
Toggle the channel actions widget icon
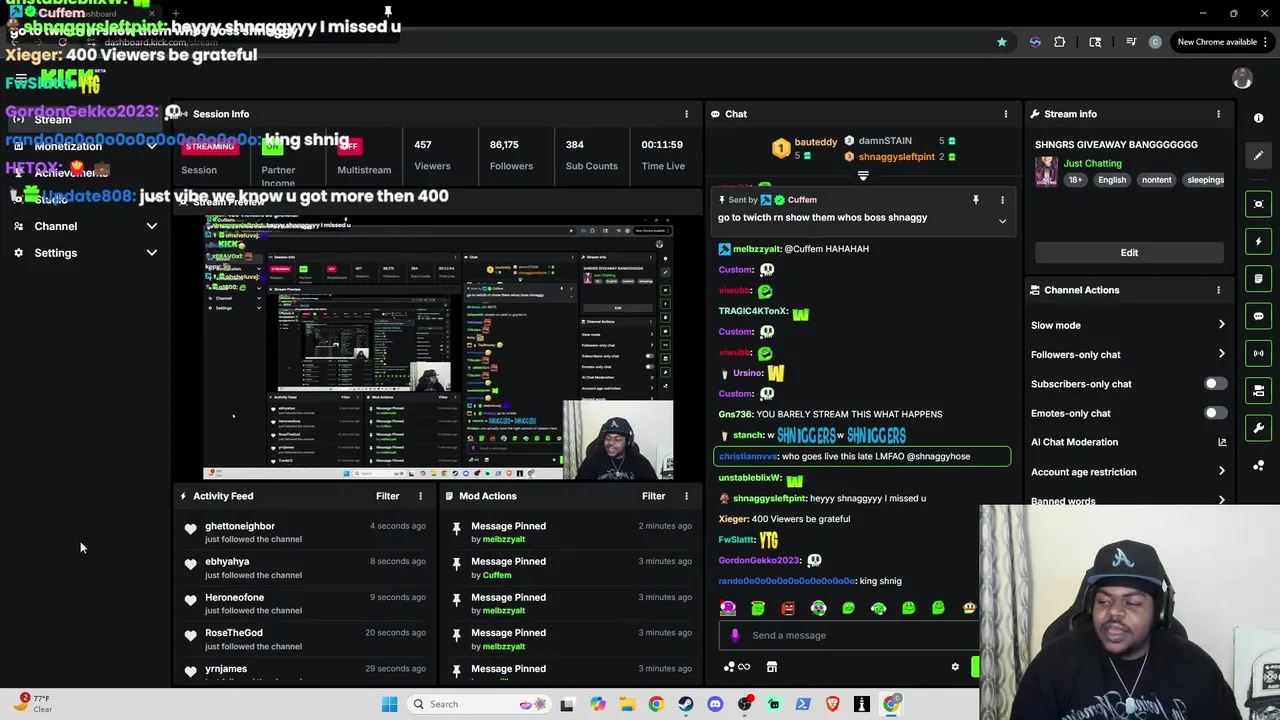(x=1258, y=391)
